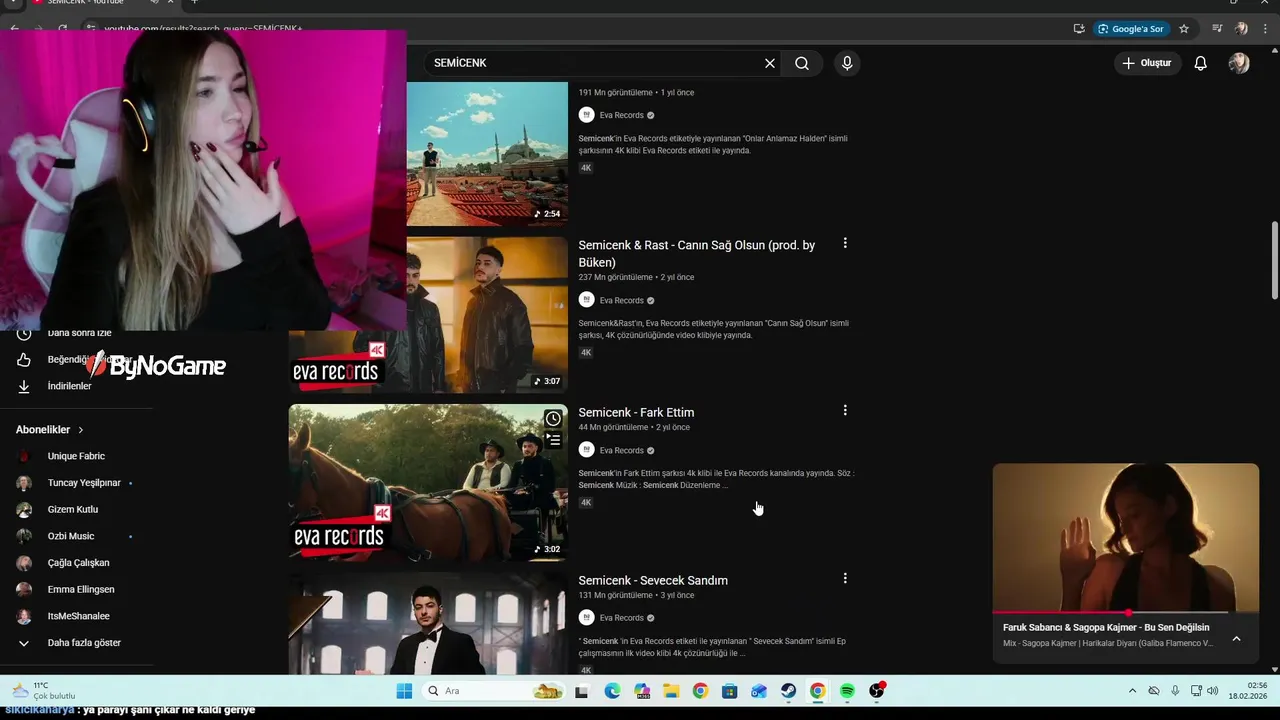Play the Canın Sağ Olsun thumbnail
Viewport: 1280px width, 720px height.
pyautogui.click(x=487, y=314)
